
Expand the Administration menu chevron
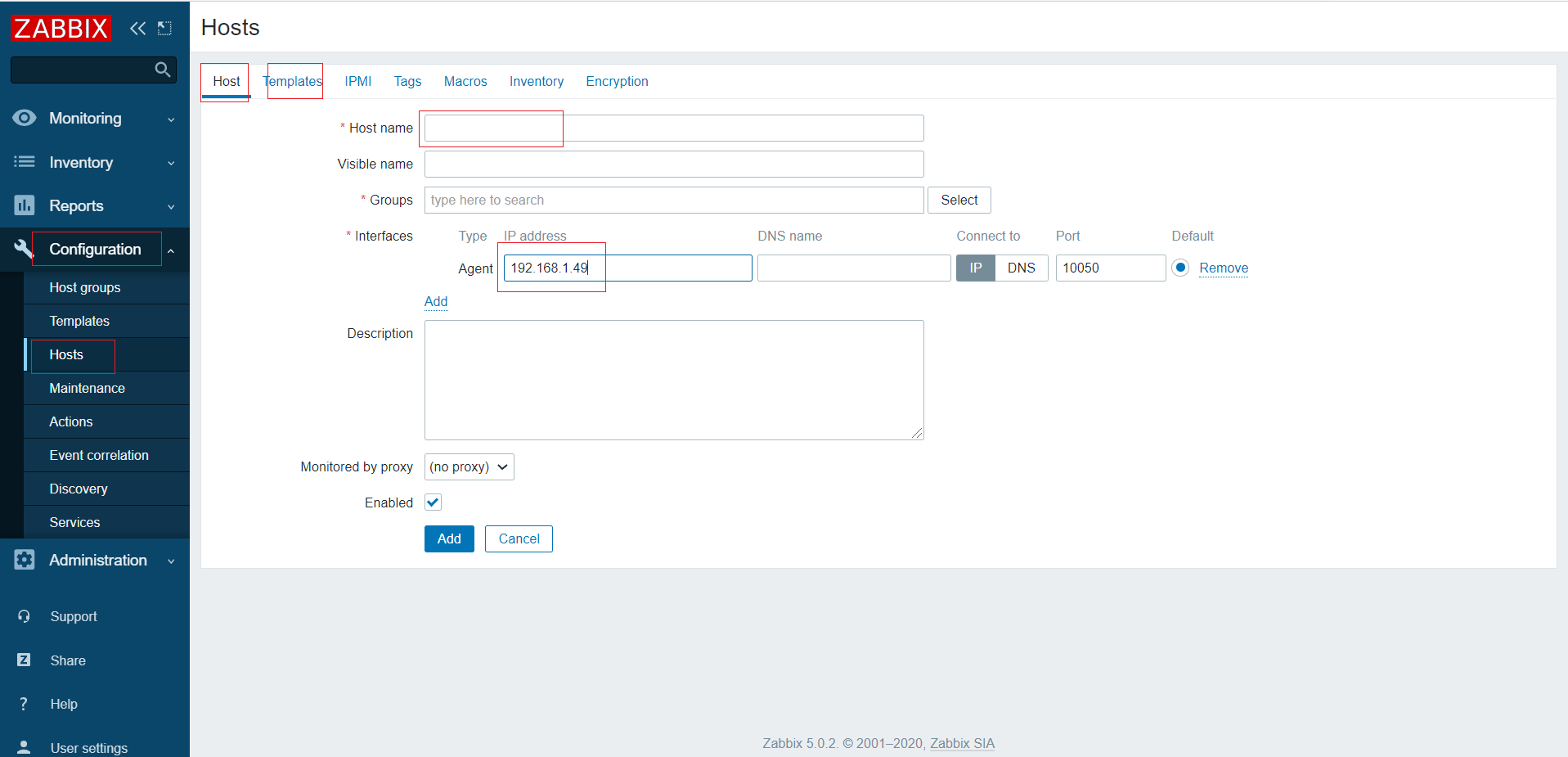click(x=171, y=561)
